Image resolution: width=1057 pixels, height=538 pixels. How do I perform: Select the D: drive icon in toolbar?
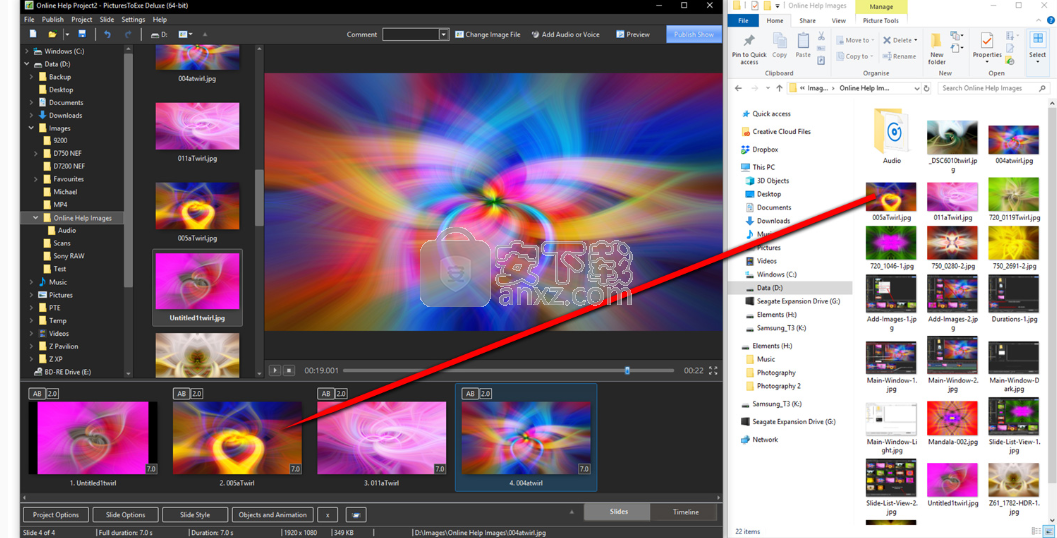click(x=159, y=34)
